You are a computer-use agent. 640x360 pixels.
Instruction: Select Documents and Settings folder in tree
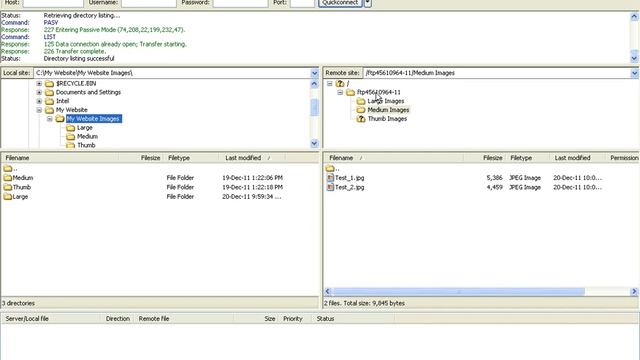click(x=88, y=92)
